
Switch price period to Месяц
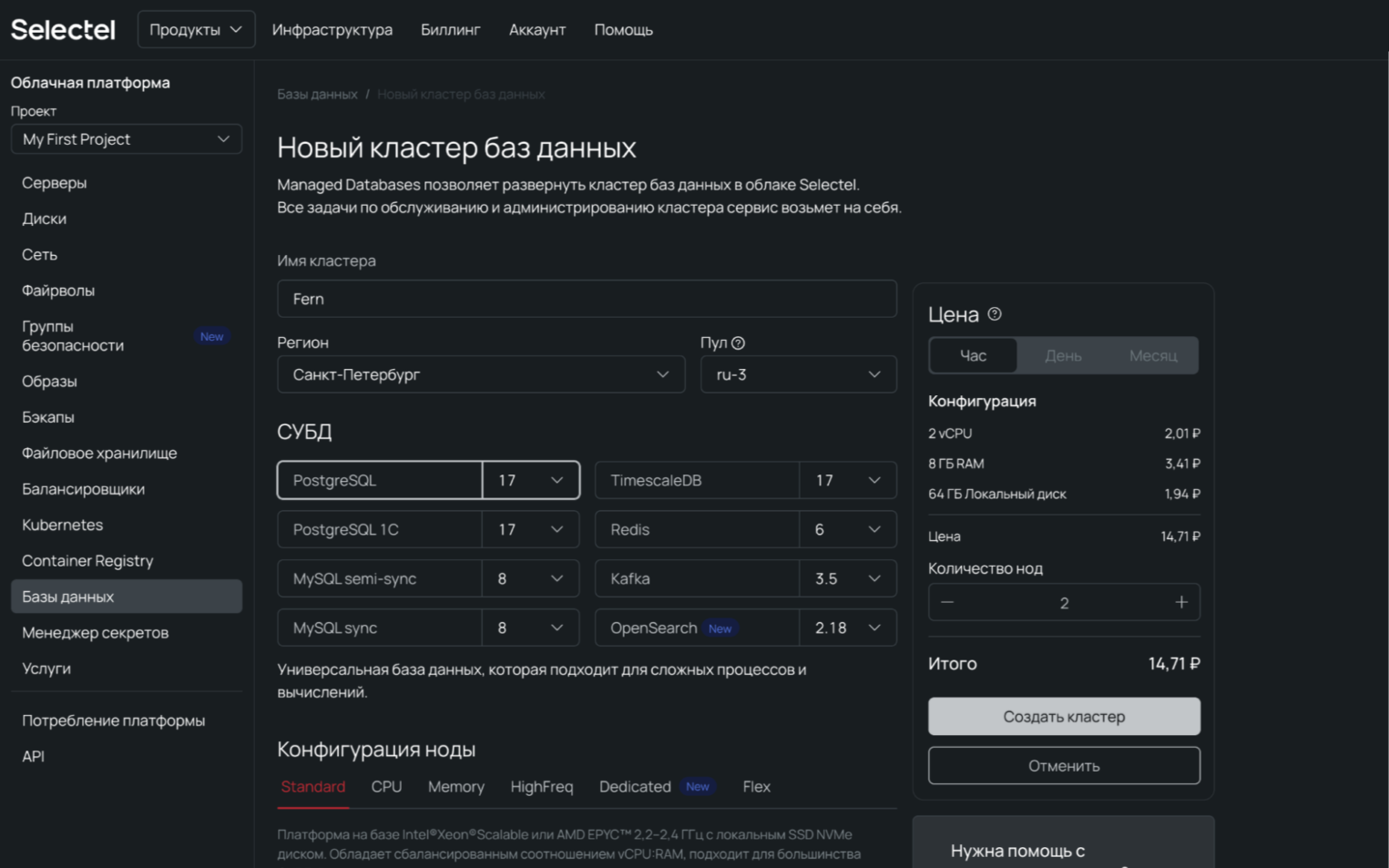(x=1152, y=355)
